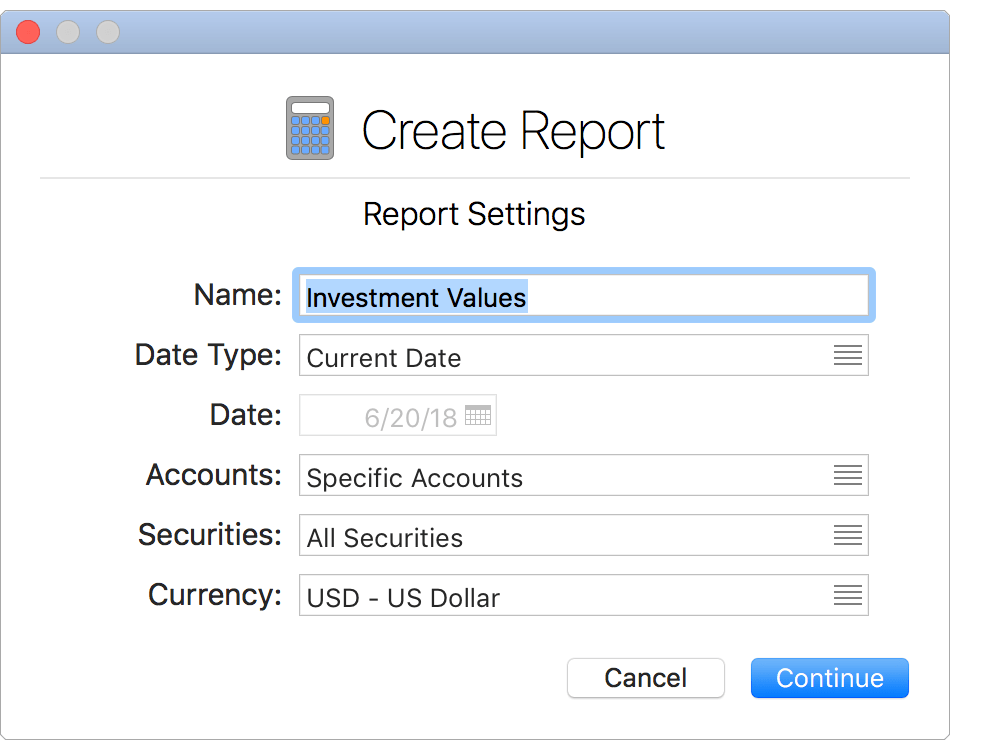
Task: Open the calendar picker in the Date field
Action: pos(478,414)
